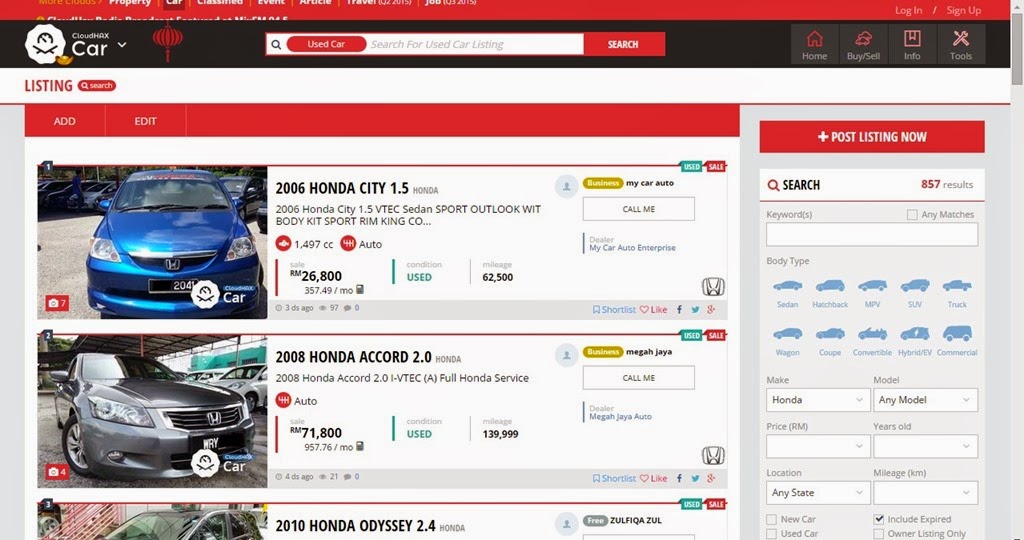Image resolution: width=1024 pixels, height=540 pixels.
Task: Click the red search badge beside LISTING
Action: pos(97,86)
